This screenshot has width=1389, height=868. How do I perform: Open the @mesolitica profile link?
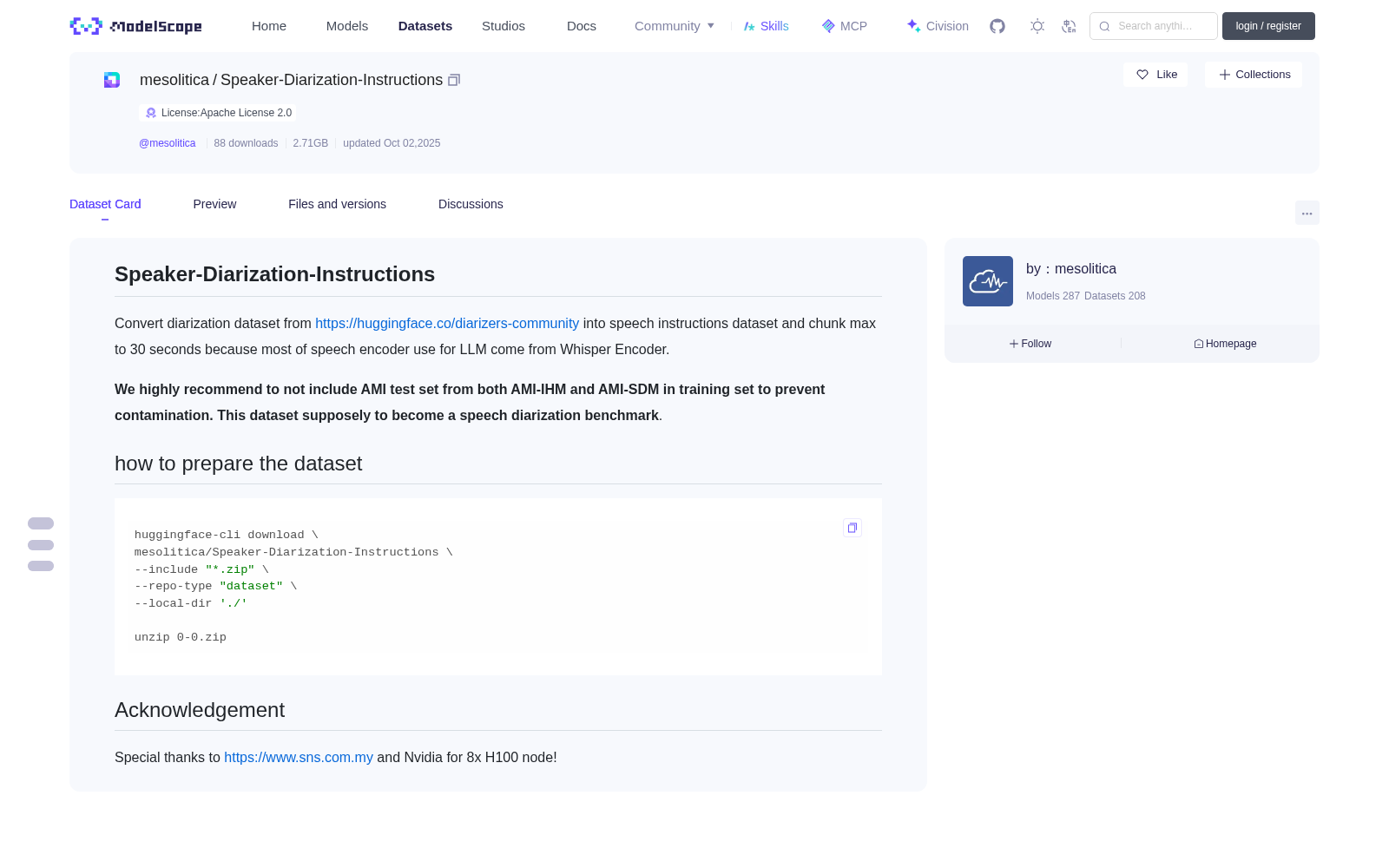[168, 143]
